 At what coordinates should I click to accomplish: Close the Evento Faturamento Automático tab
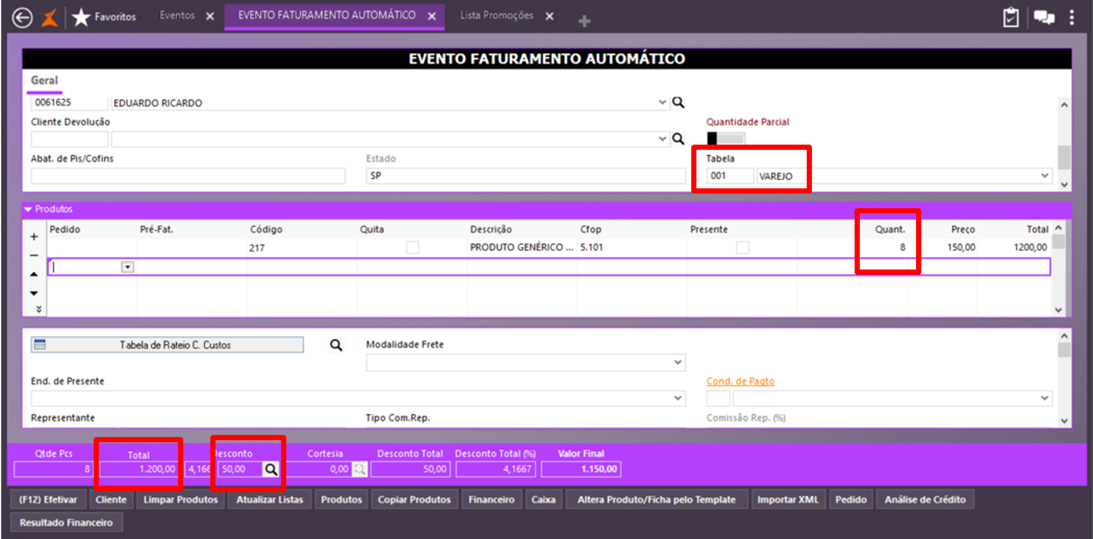[432, 16]
